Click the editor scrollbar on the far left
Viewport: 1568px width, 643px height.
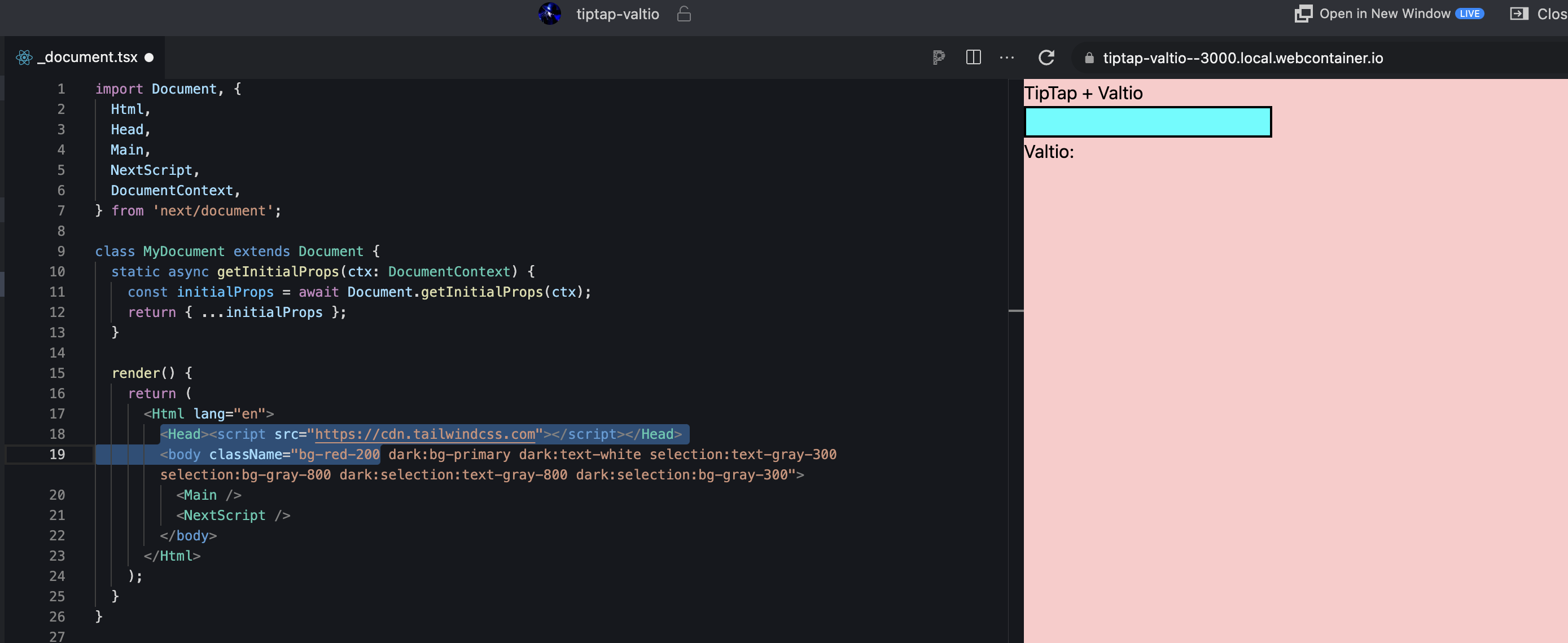click(x=3, y=284)
